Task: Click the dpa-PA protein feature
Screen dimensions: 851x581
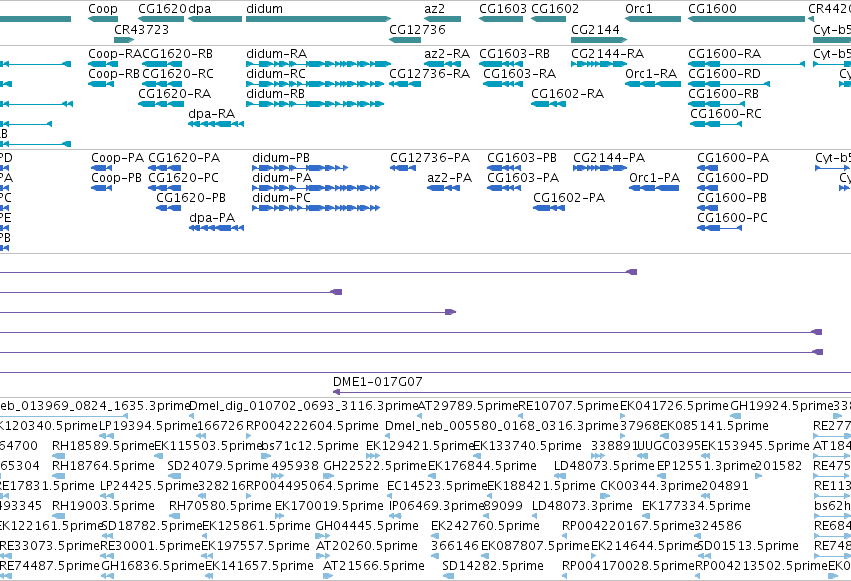Action: [x=217, y=228]
